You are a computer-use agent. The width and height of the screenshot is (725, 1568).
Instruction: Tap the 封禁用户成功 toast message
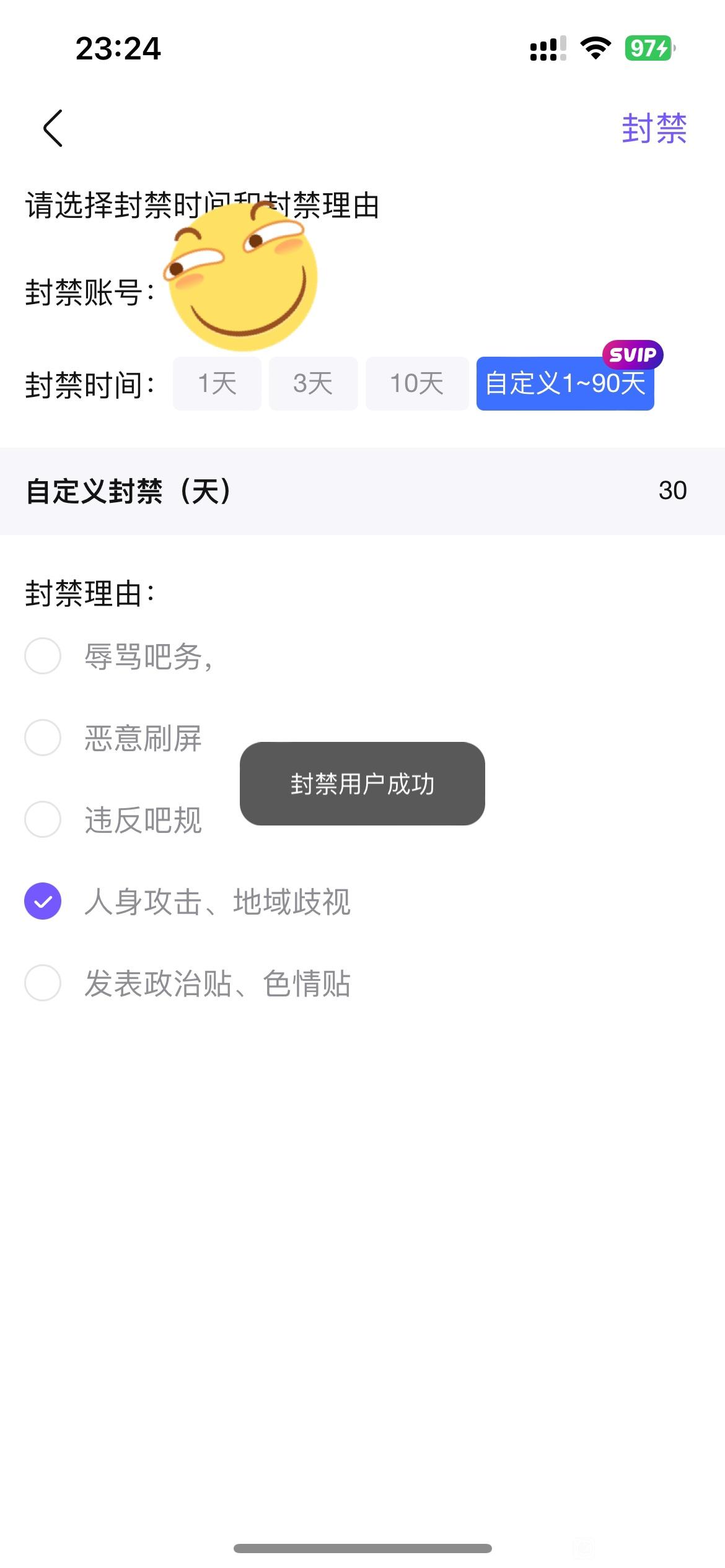[x=362, y=783]
